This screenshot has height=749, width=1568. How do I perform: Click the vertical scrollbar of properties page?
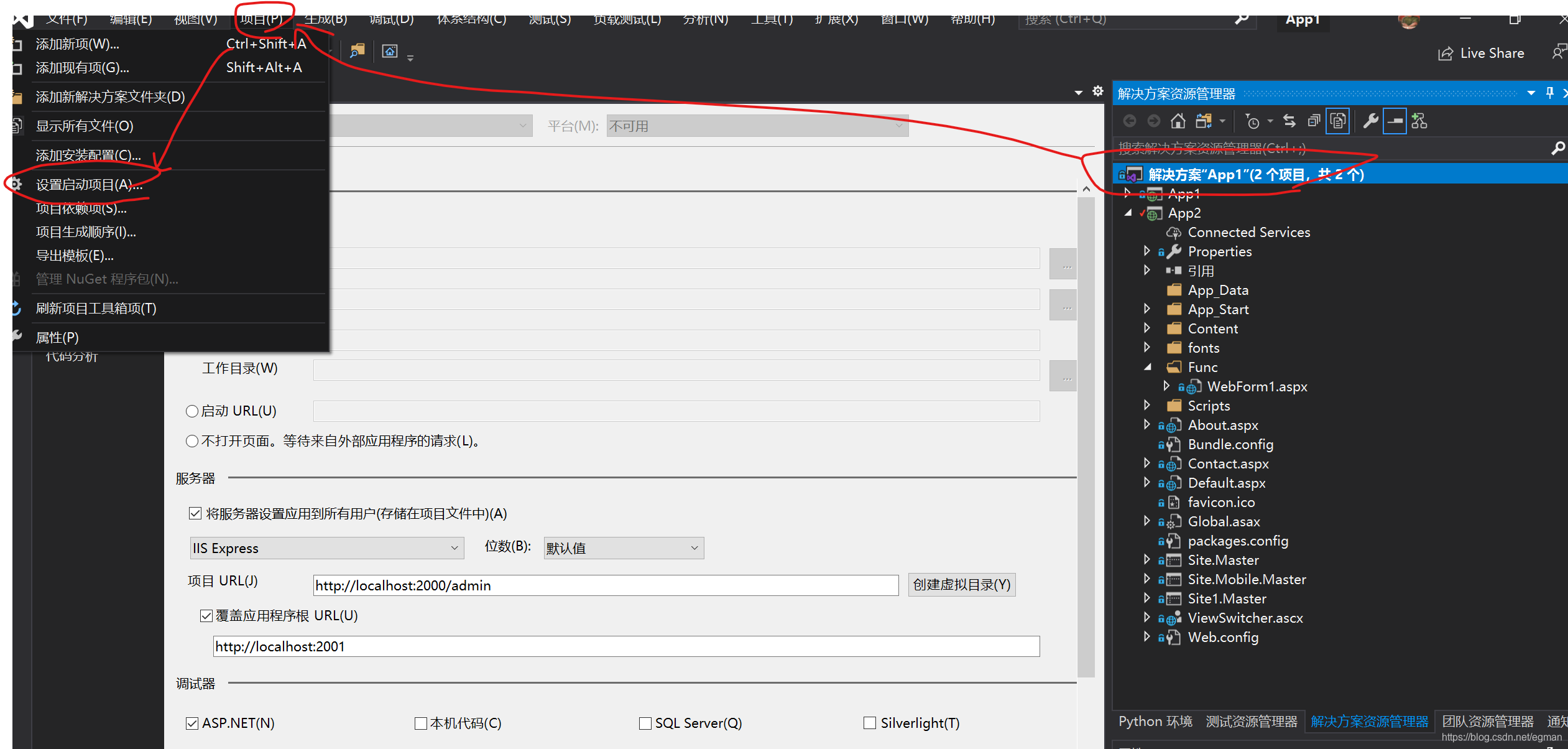point(1086,435)
